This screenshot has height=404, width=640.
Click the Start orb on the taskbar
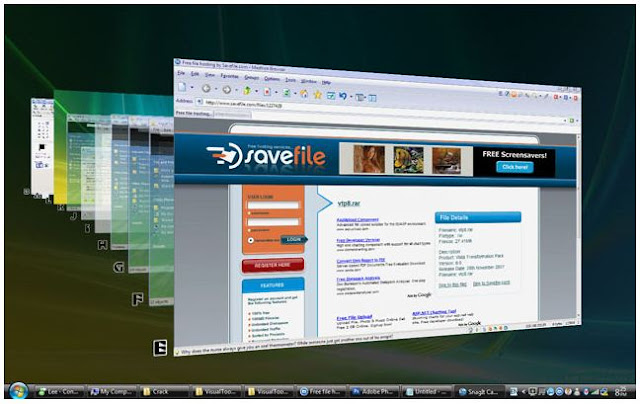[18, 391]
